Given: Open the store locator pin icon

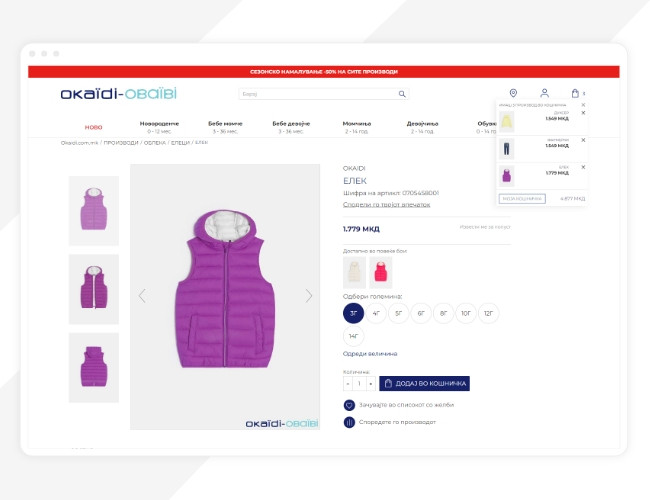Looking at the screenshot, I should pos(513,93).
